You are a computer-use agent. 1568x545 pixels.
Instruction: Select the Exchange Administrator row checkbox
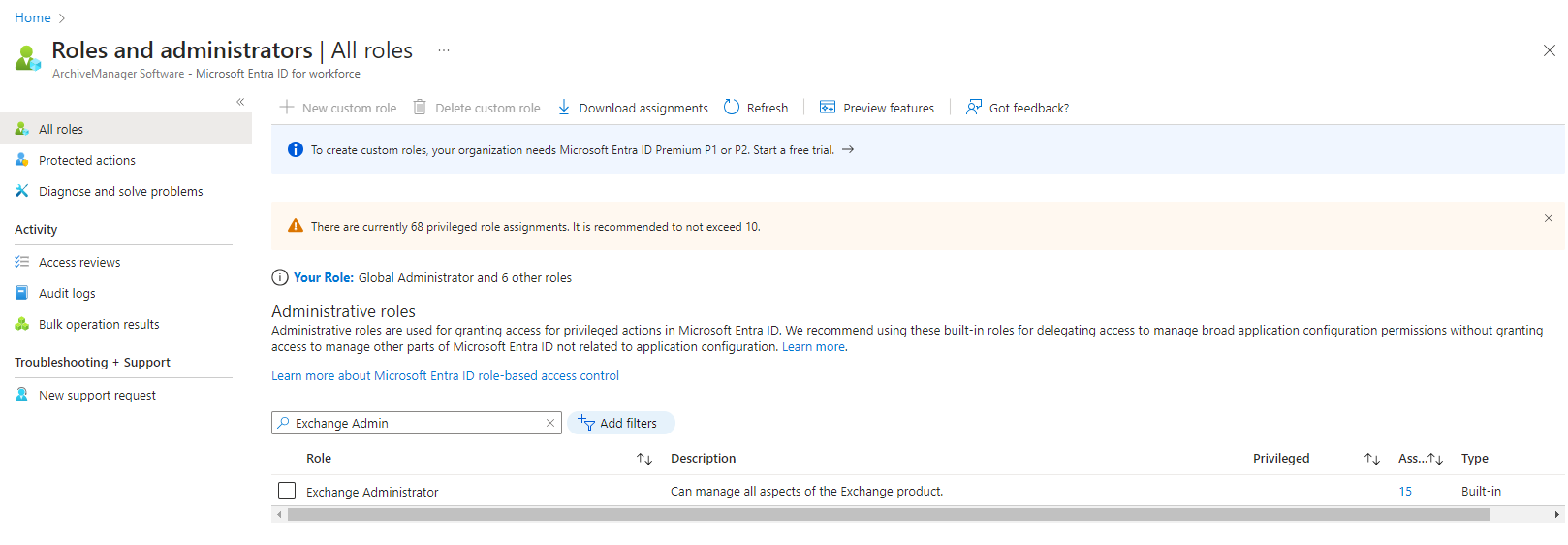pyautogui.click(x=287, y=491)
